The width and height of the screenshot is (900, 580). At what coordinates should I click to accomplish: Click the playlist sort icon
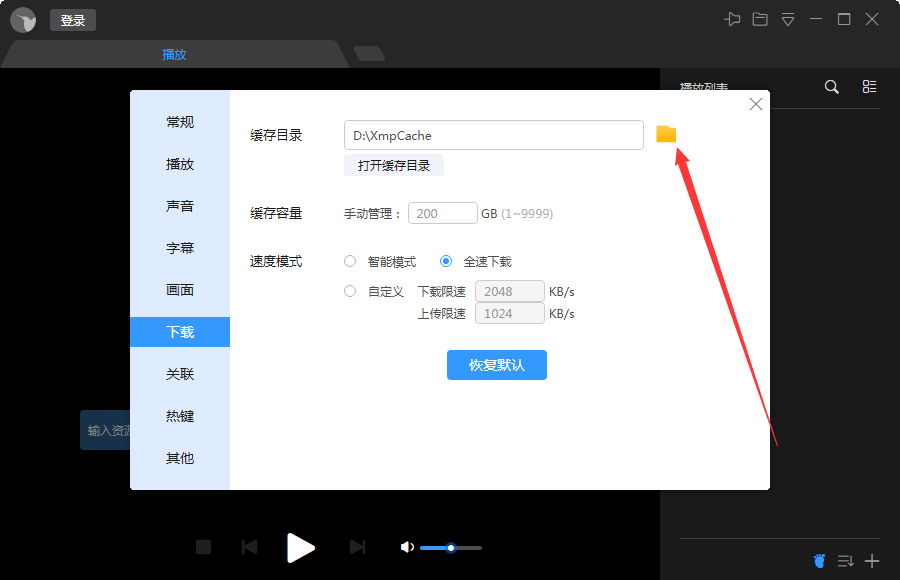pos(846,560)
